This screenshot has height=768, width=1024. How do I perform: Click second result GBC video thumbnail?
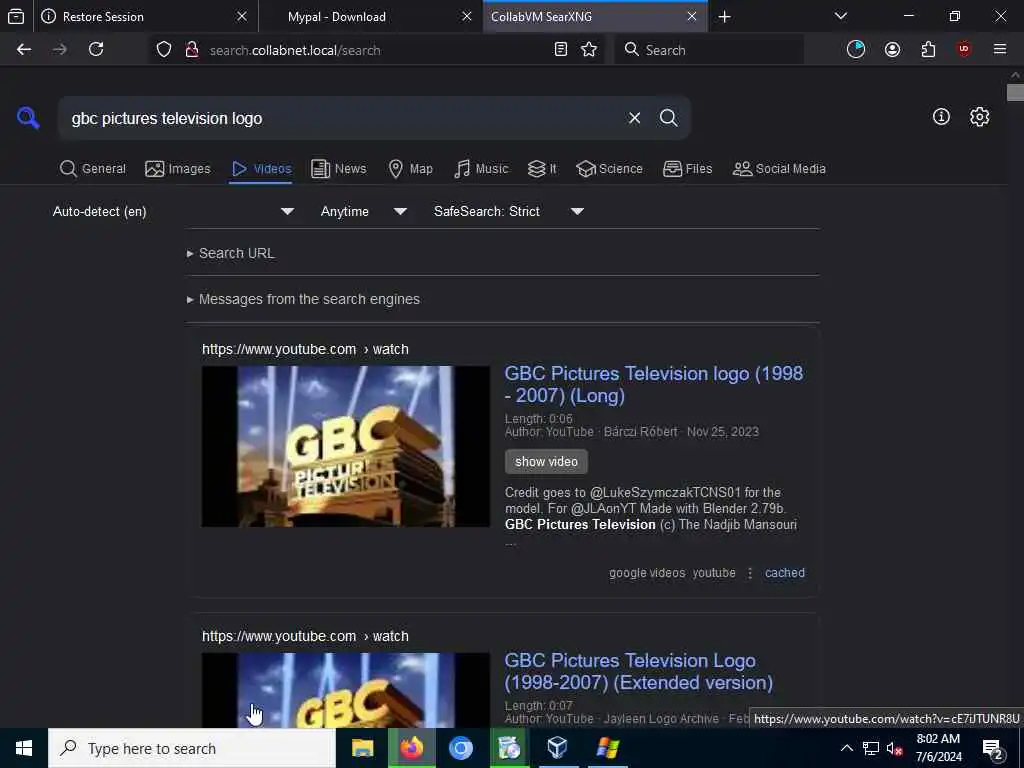[345, 690]
